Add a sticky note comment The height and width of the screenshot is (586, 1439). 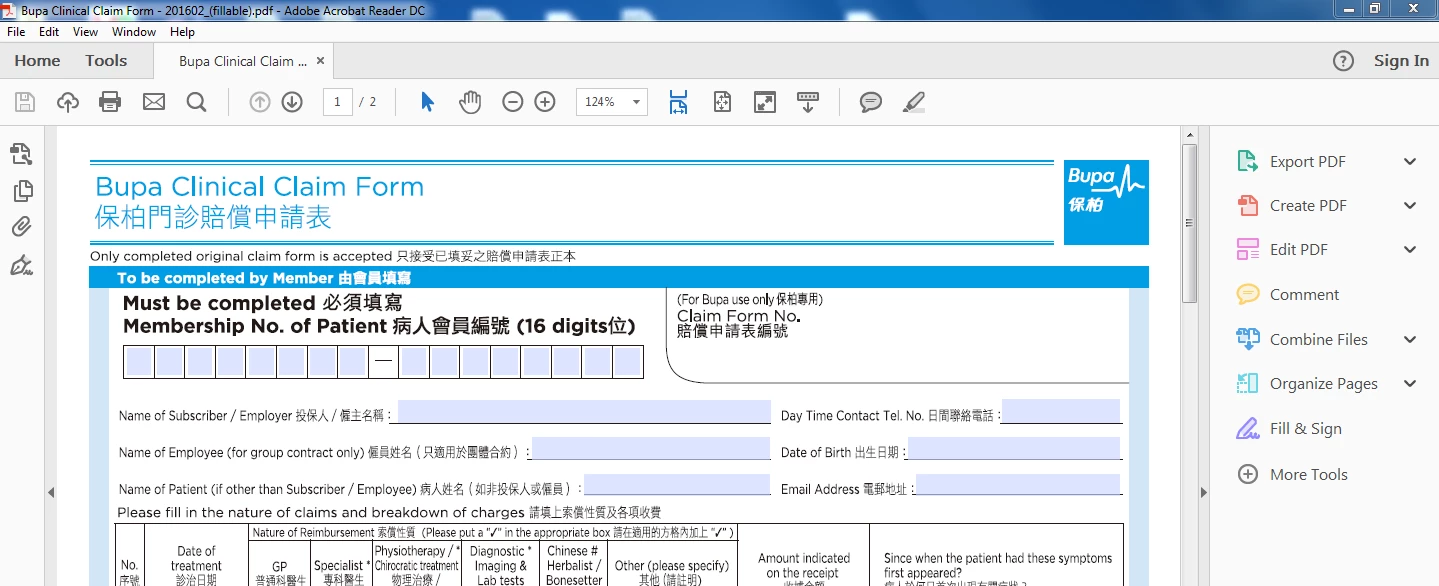point(871,102)
